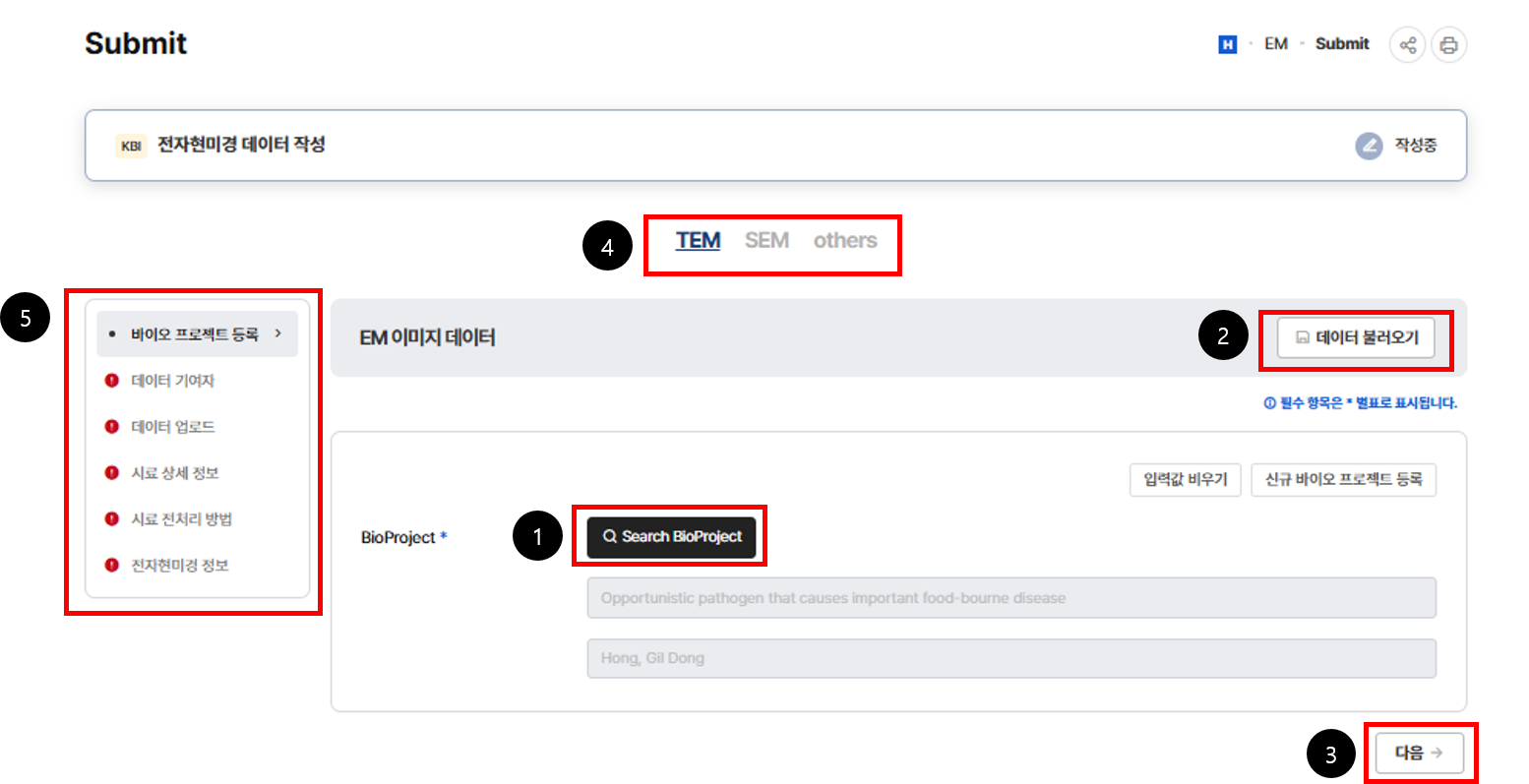Click the red alert icon beside 전자현미경 정보
1529x784 pixels.
111,566
